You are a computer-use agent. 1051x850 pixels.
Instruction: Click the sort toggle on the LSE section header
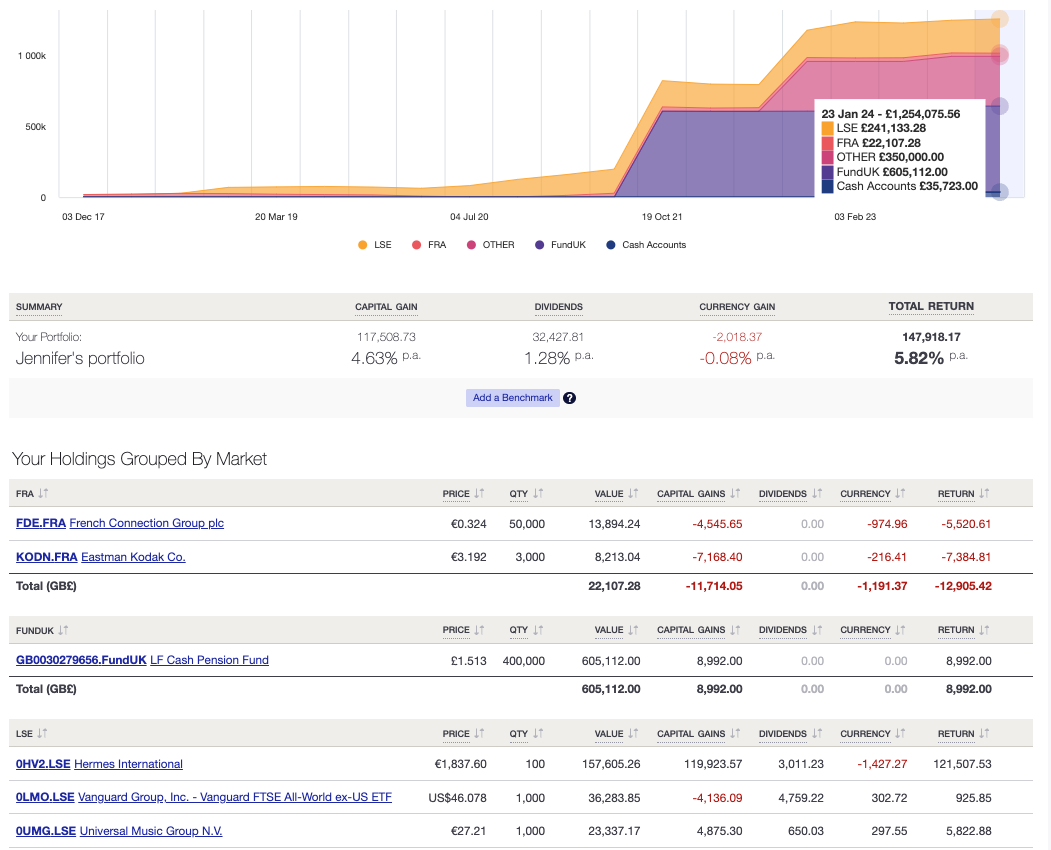(43, 733)
